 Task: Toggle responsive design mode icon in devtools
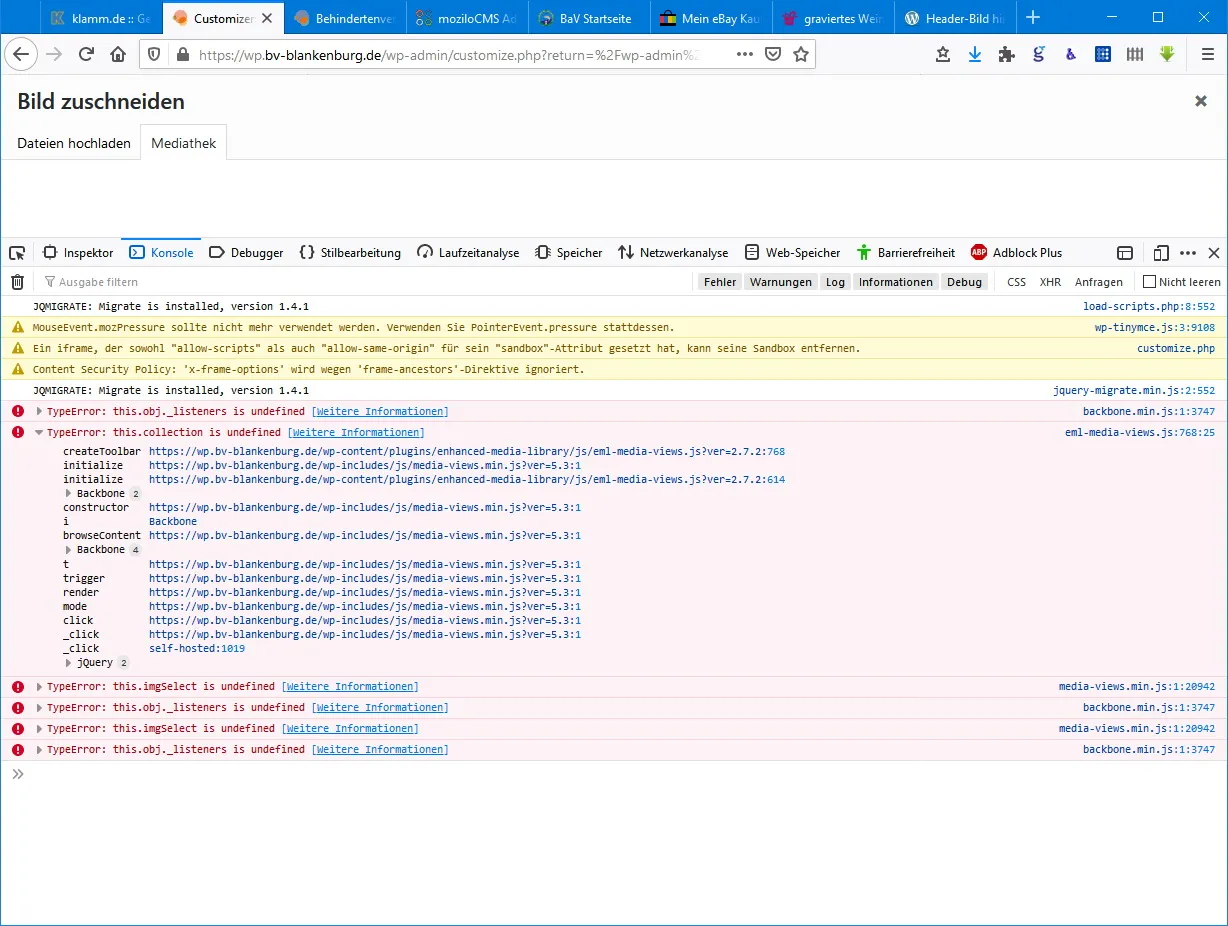tap(1161, 253)
